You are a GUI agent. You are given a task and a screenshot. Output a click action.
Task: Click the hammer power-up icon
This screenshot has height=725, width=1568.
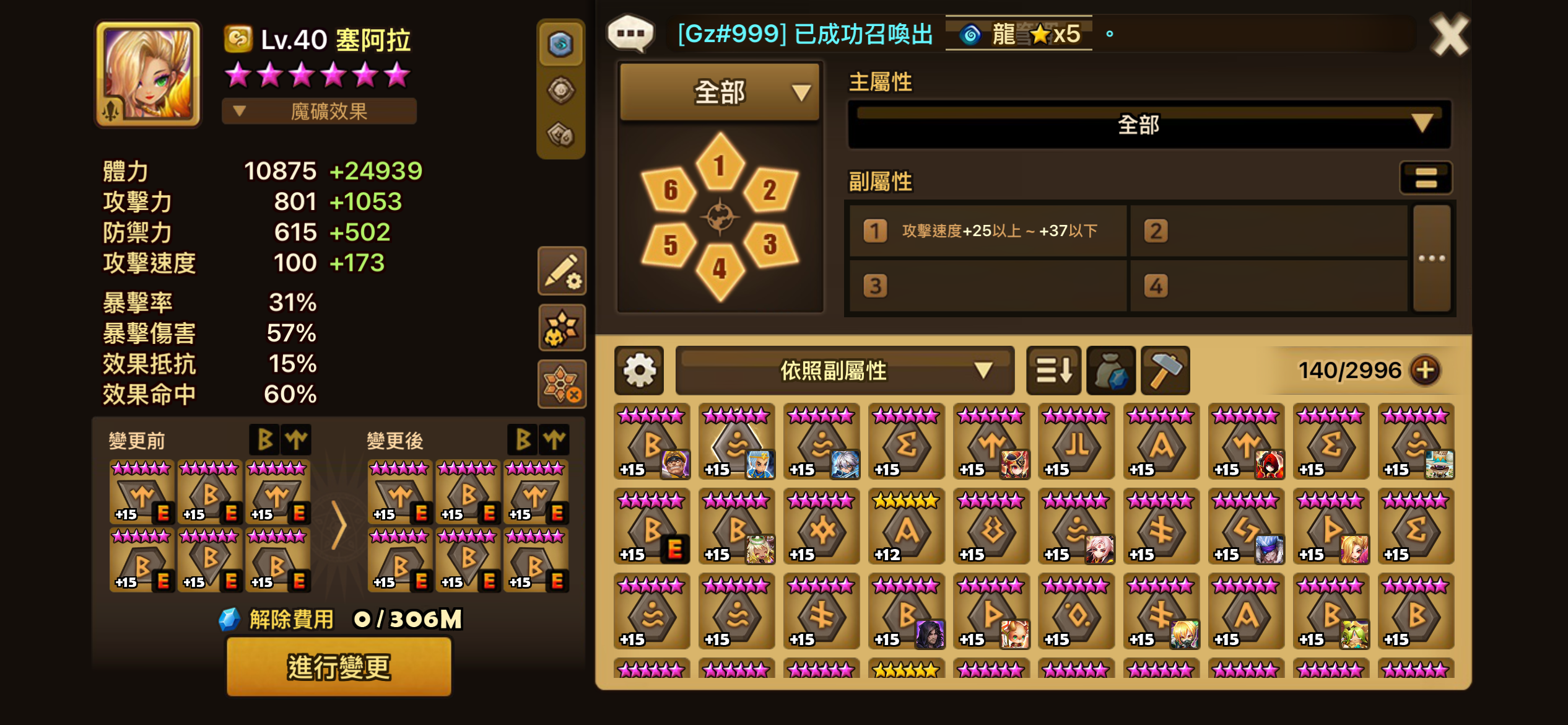click(1165, 371)
